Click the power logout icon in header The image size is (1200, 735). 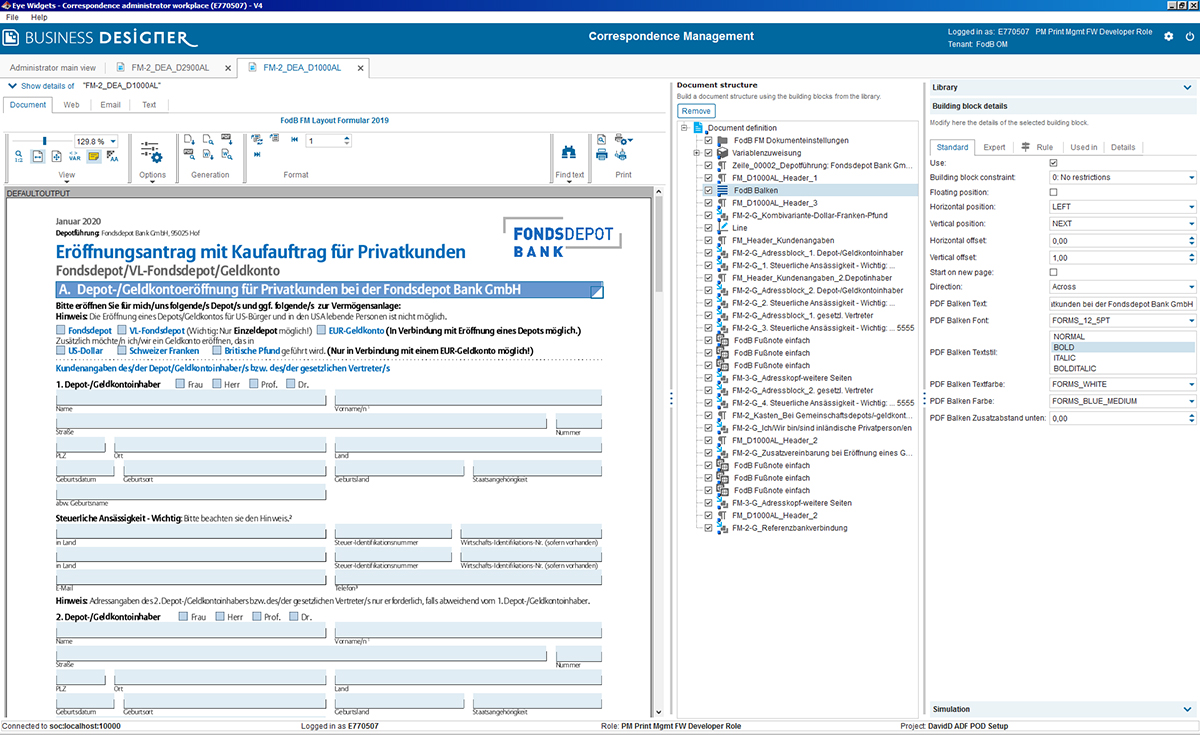point(1190,37)
